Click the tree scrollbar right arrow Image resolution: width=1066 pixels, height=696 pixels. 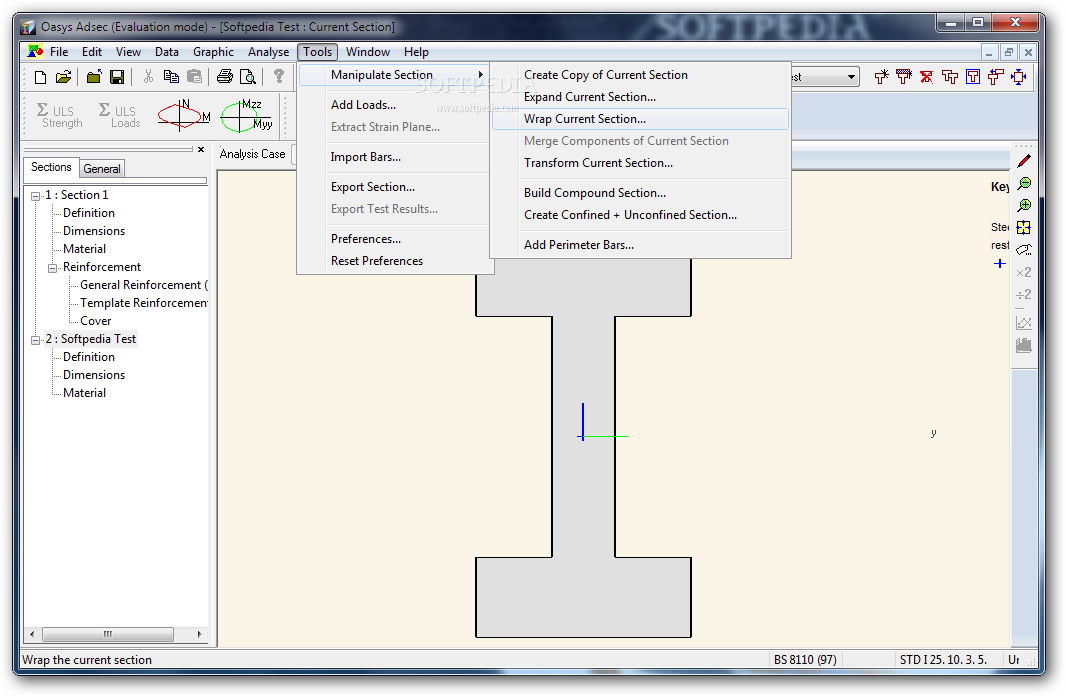pyautogui.click(x=199, y=634)
